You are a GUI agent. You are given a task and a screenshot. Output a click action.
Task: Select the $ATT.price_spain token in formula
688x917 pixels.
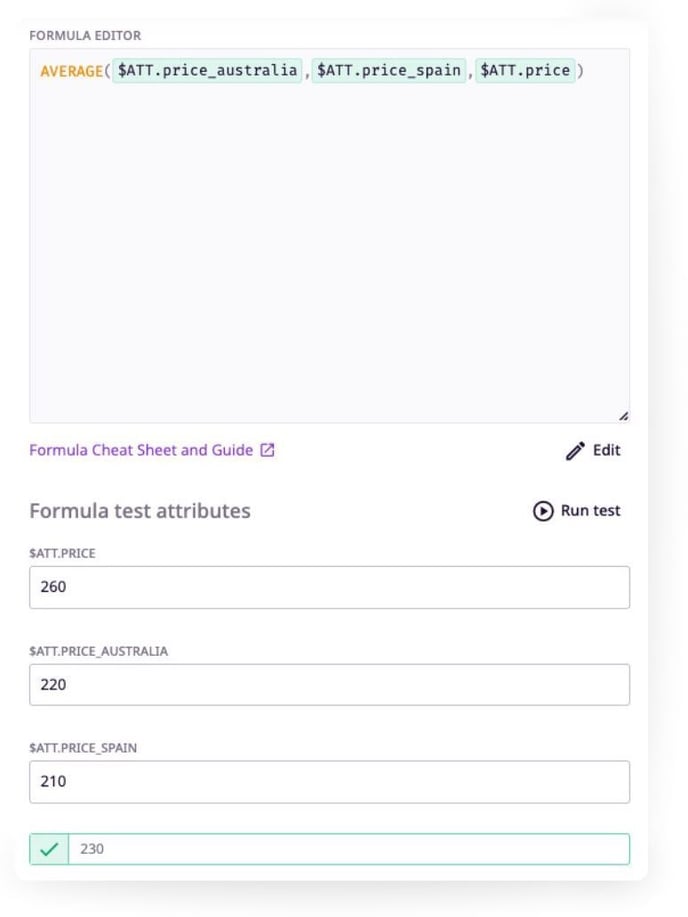[389, 71]
